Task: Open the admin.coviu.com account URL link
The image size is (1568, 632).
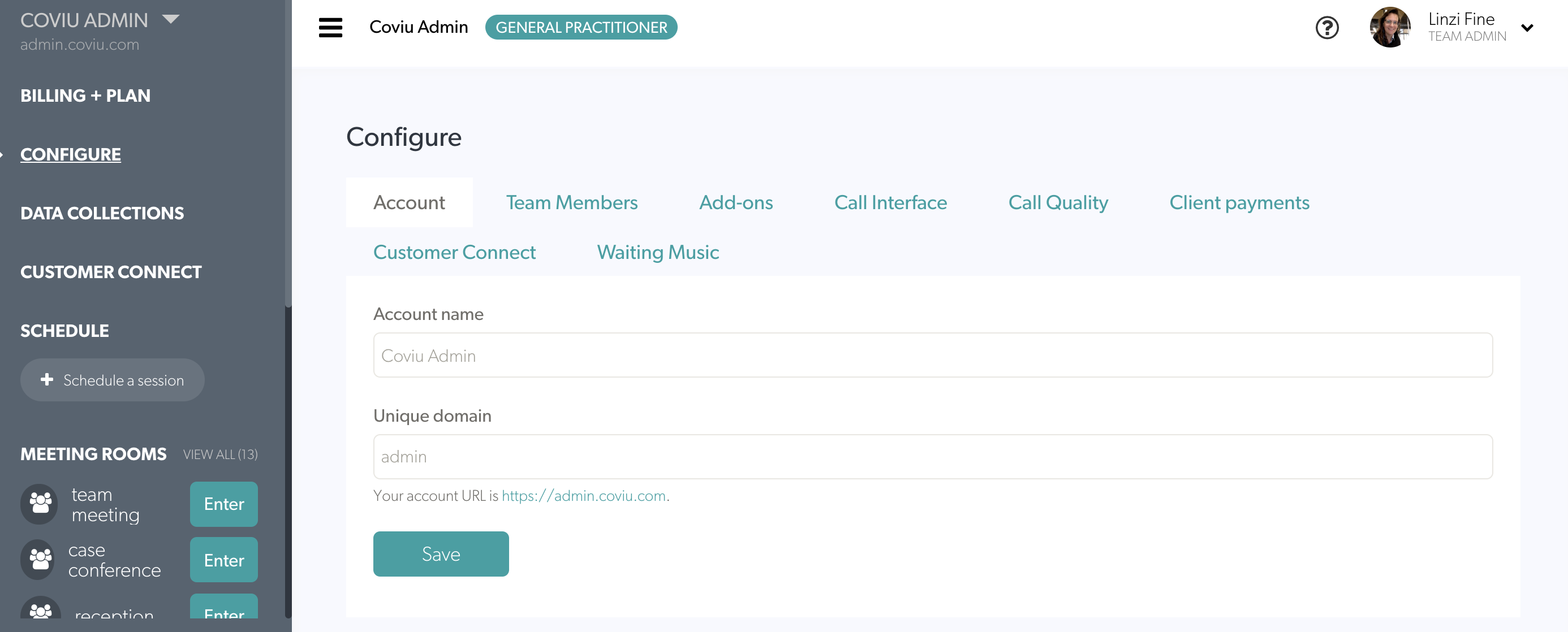Action: pyautogui.click(x=584, y=496)
